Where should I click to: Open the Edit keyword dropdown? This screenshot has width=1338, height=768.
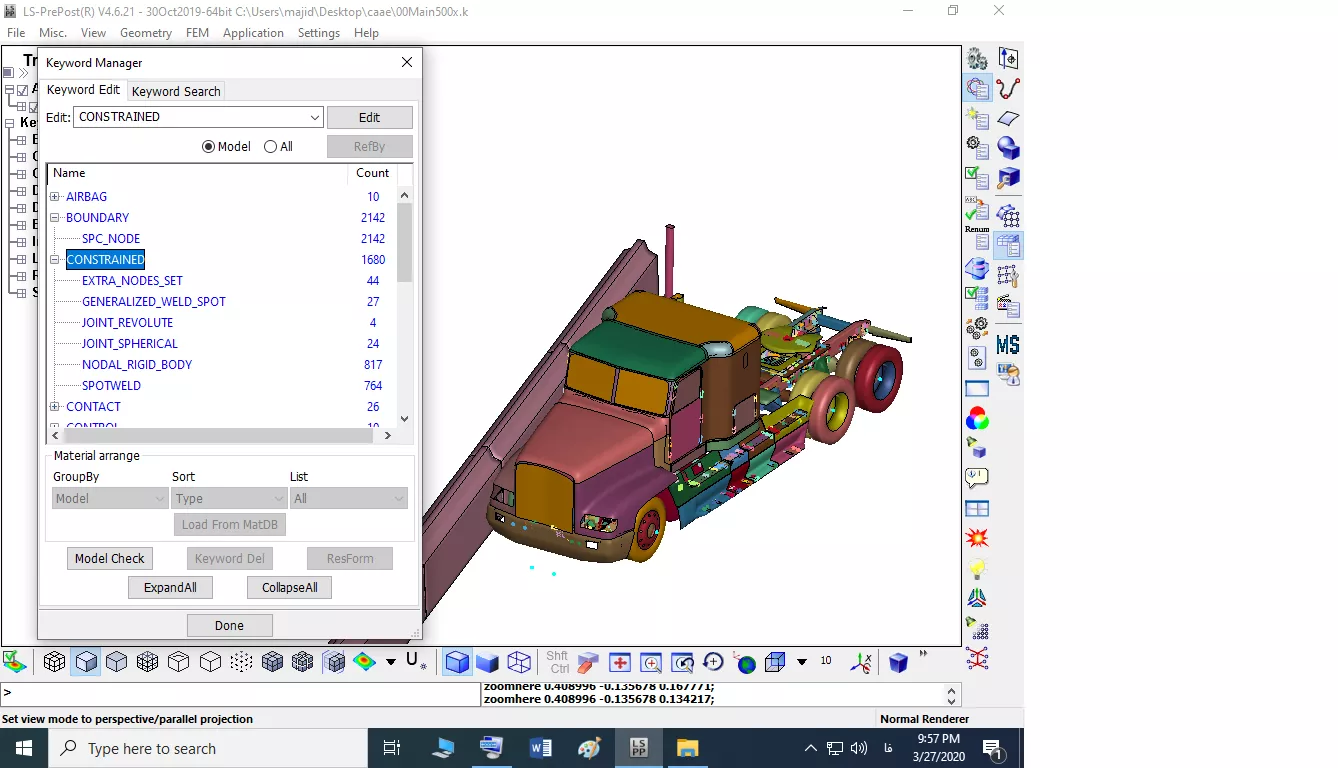point(314,117)
